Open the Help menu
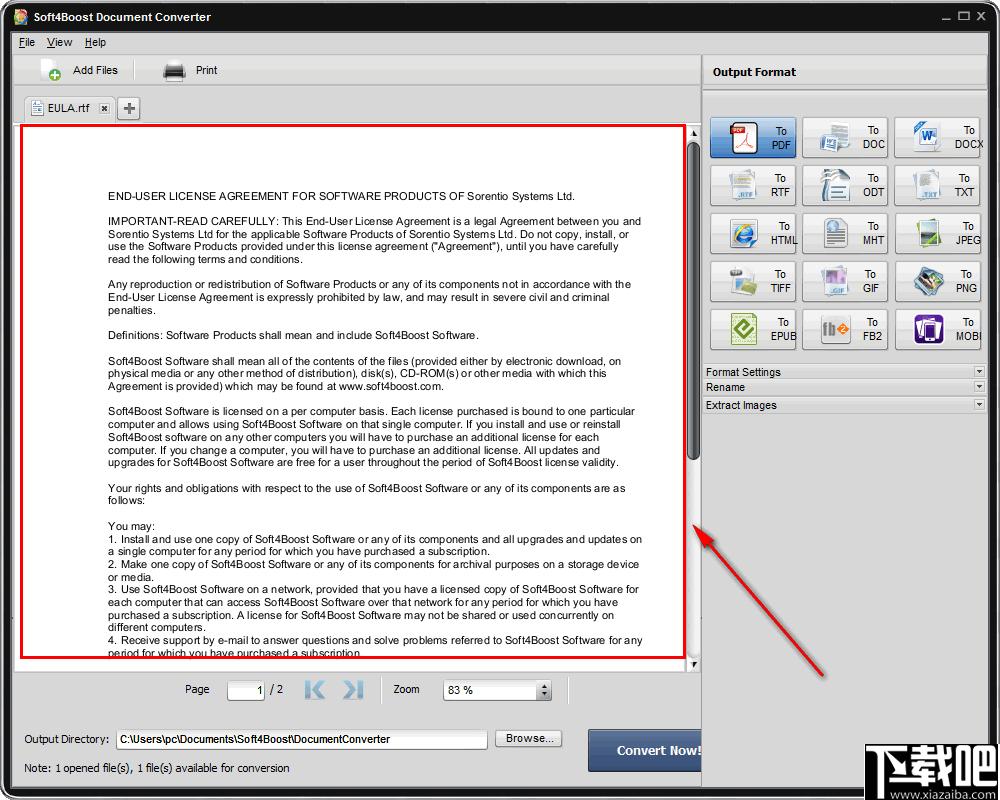This screenshot has width=1000, height=800. click(x=95, y=42)
